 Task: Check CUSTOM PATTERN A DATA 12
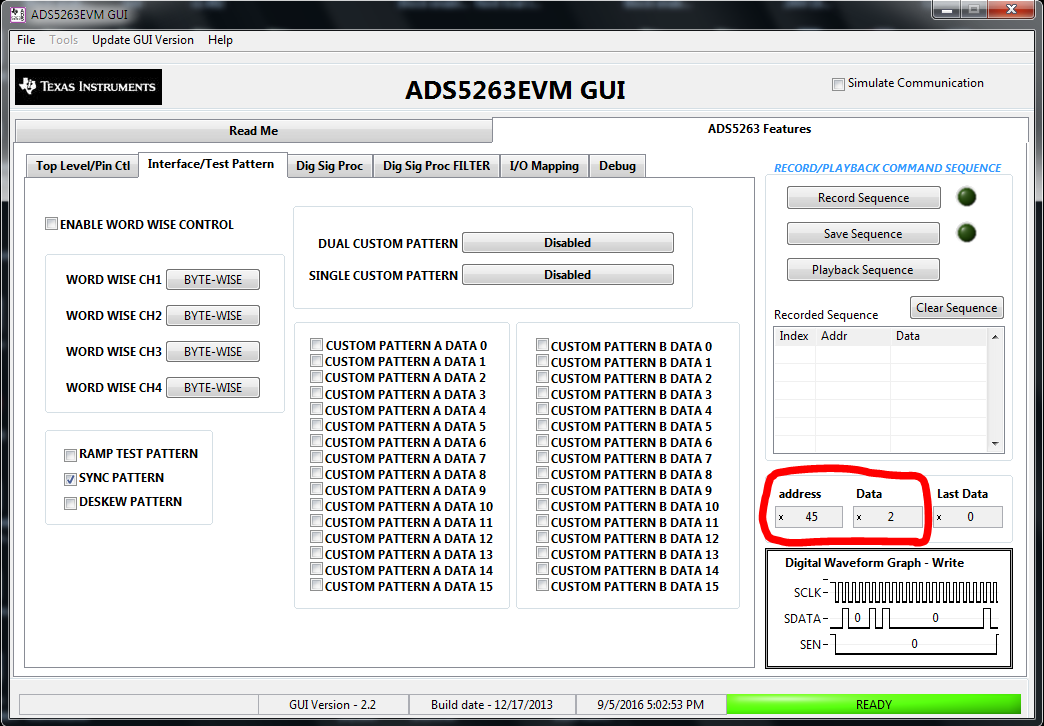[x=316, y=537]
